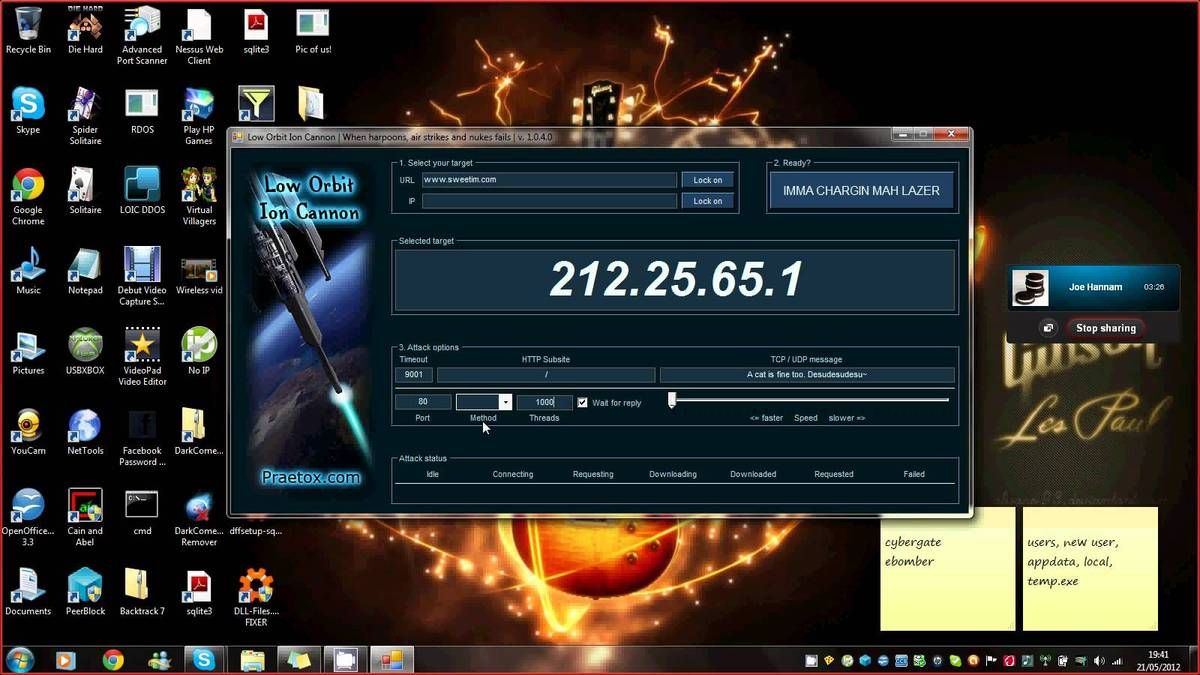Open the Recycle Bin desktop icon
The height and width of the screenshot is (675, 1200).
click(28, 30)
